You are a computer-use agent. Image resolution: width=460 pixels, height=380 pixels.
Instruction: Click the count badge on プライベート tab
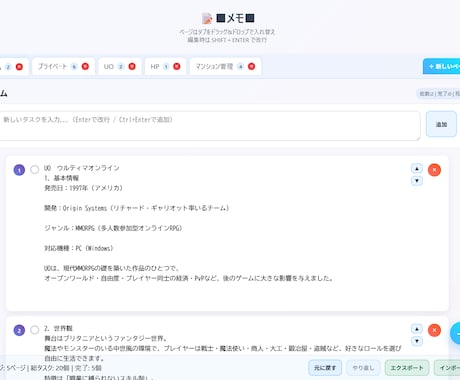[74, 67]
